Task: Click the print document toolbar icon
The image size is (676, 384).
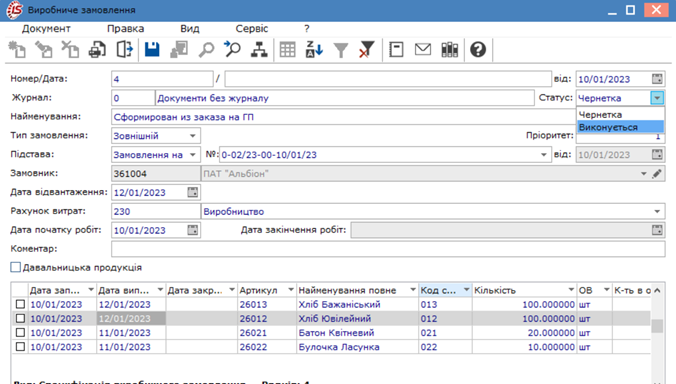Action: [97, 50]
